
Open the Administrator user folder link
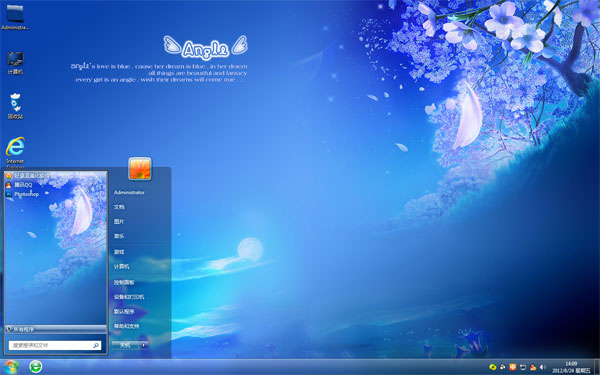pos(129,192)
